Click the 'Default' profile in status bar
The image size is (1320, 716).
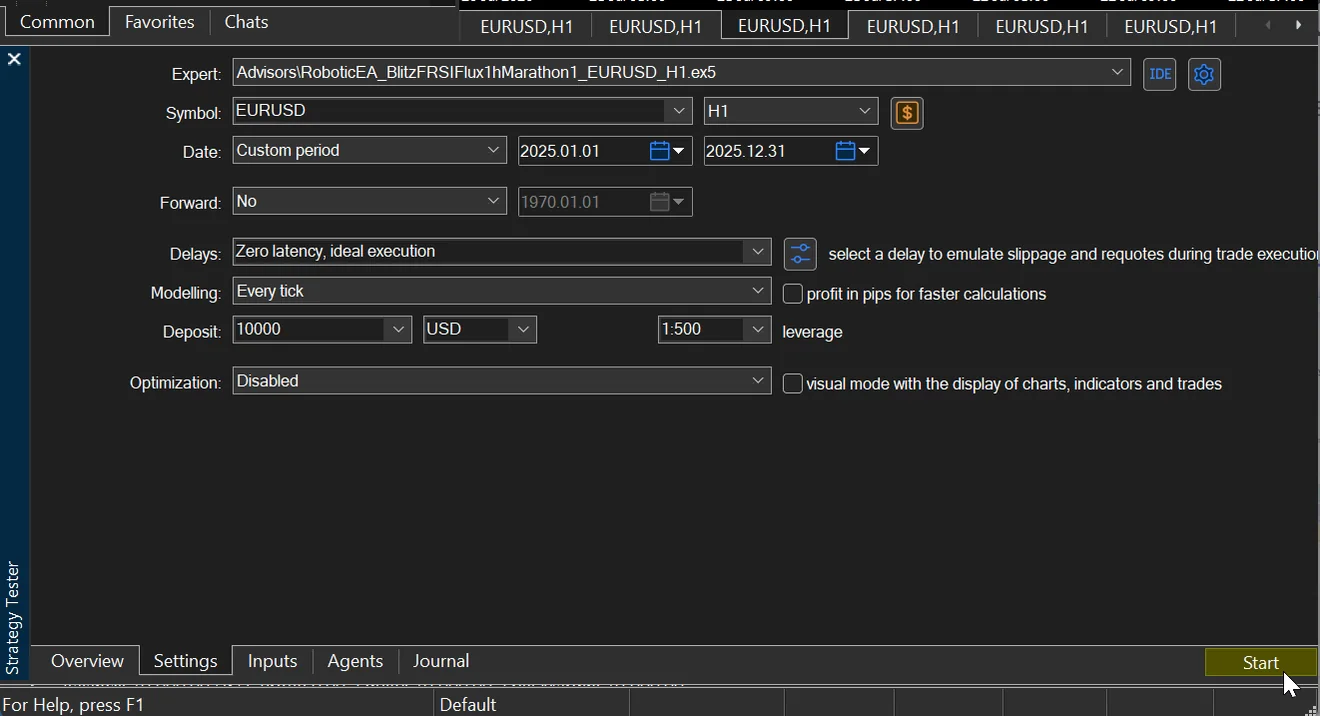467,705
